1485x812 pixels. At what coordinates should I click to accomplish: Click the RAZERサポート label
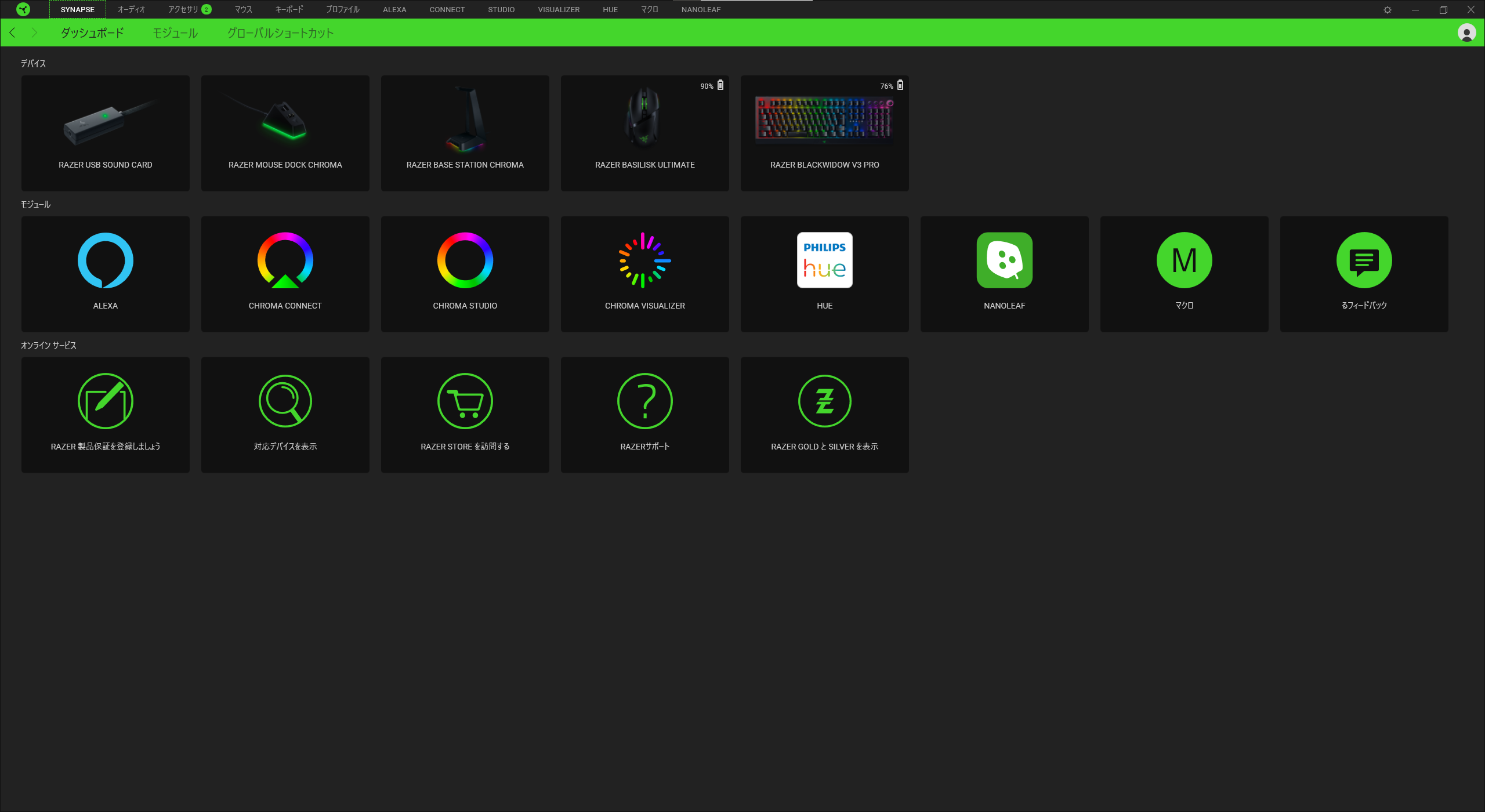(x=644, y=446)
